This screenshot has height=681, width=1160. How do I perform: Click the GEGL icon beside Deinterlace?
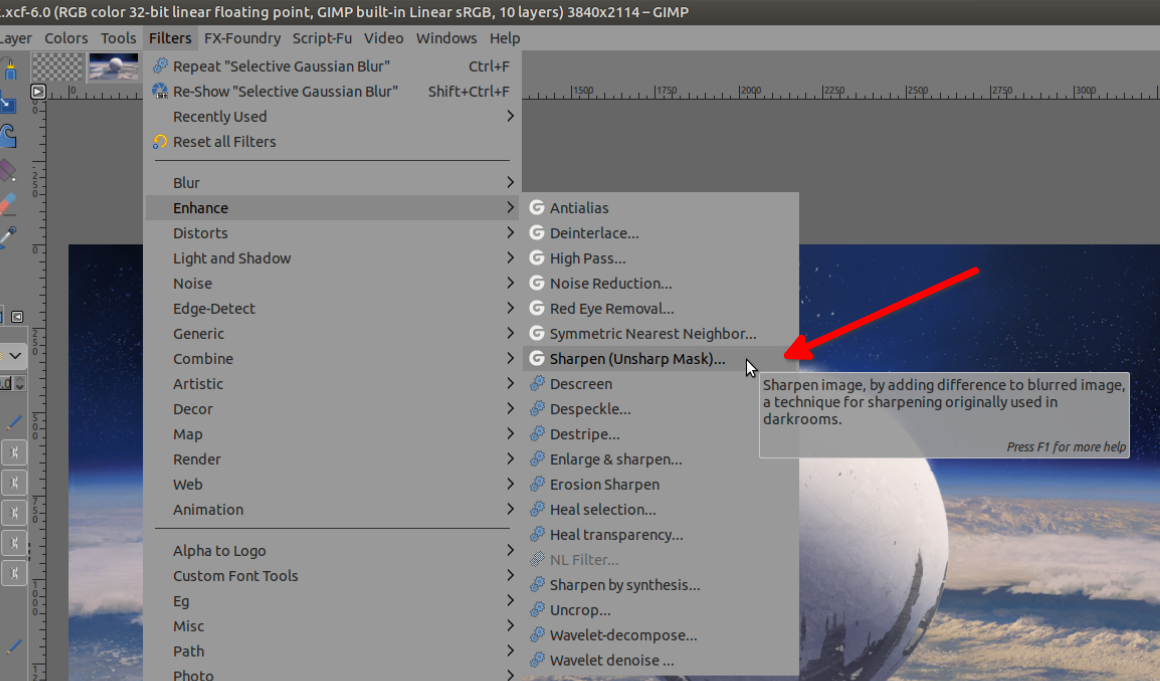click(537, 233)
